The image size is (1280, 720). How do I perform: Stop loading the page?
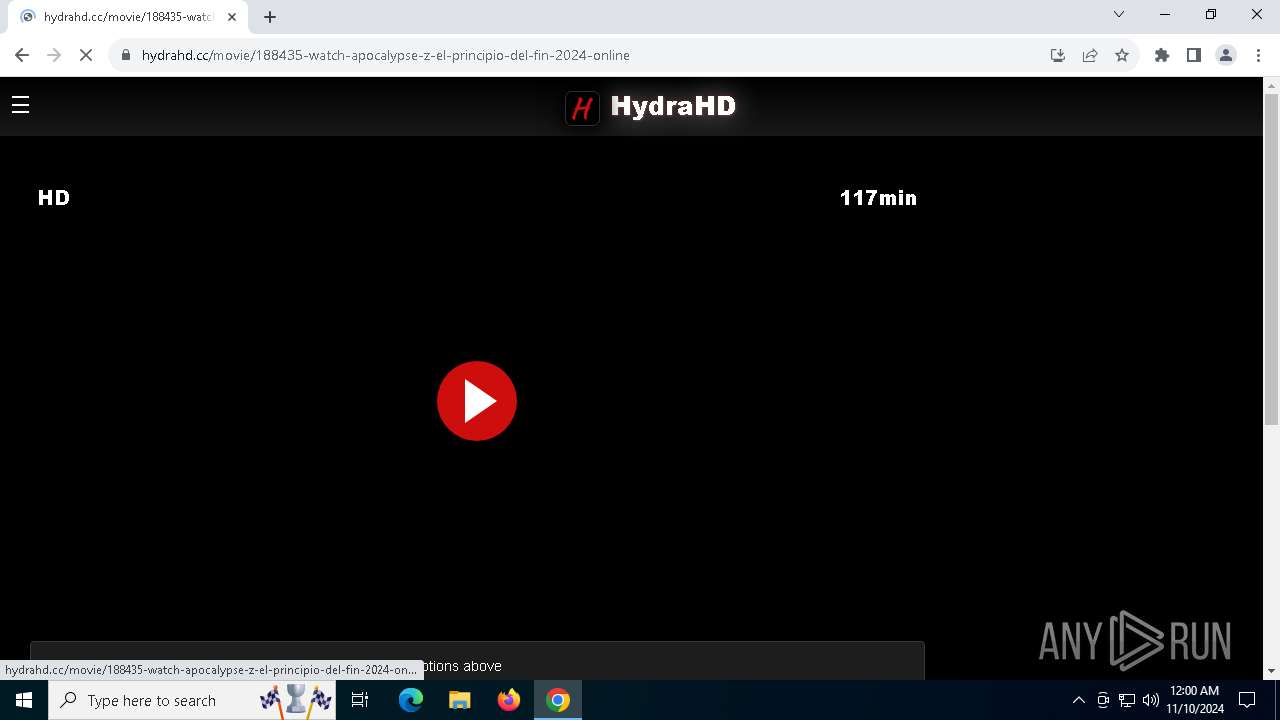tap(86, 55)
